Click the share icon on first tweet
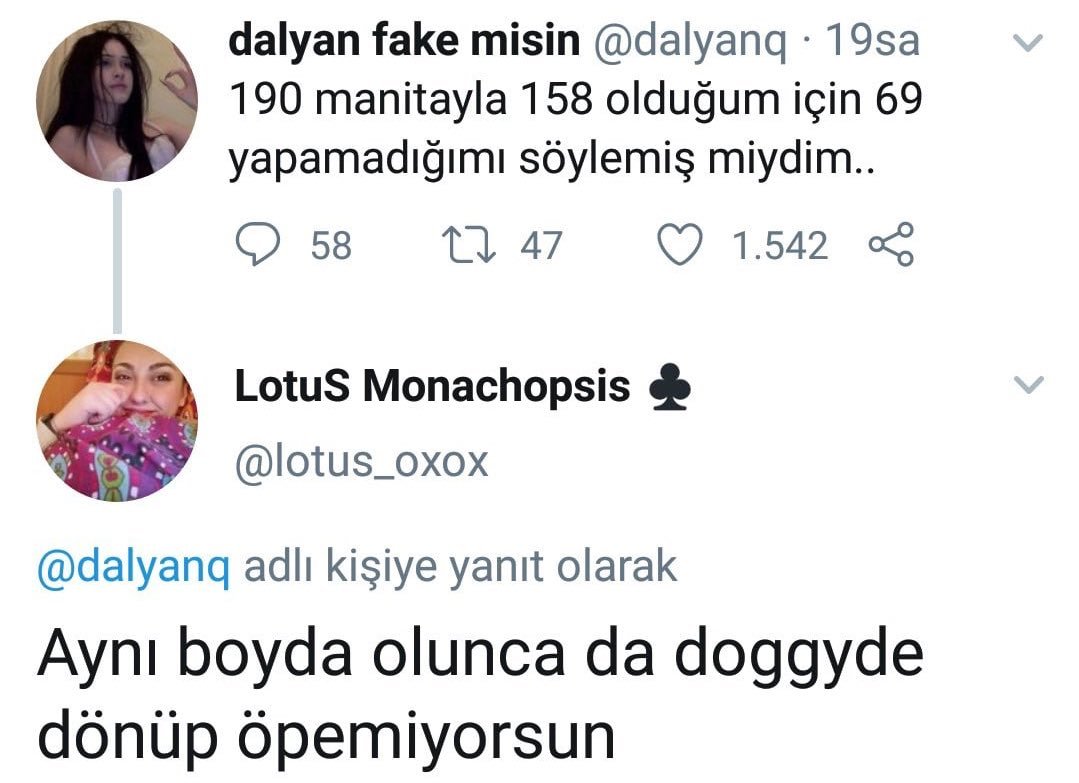 891,246
